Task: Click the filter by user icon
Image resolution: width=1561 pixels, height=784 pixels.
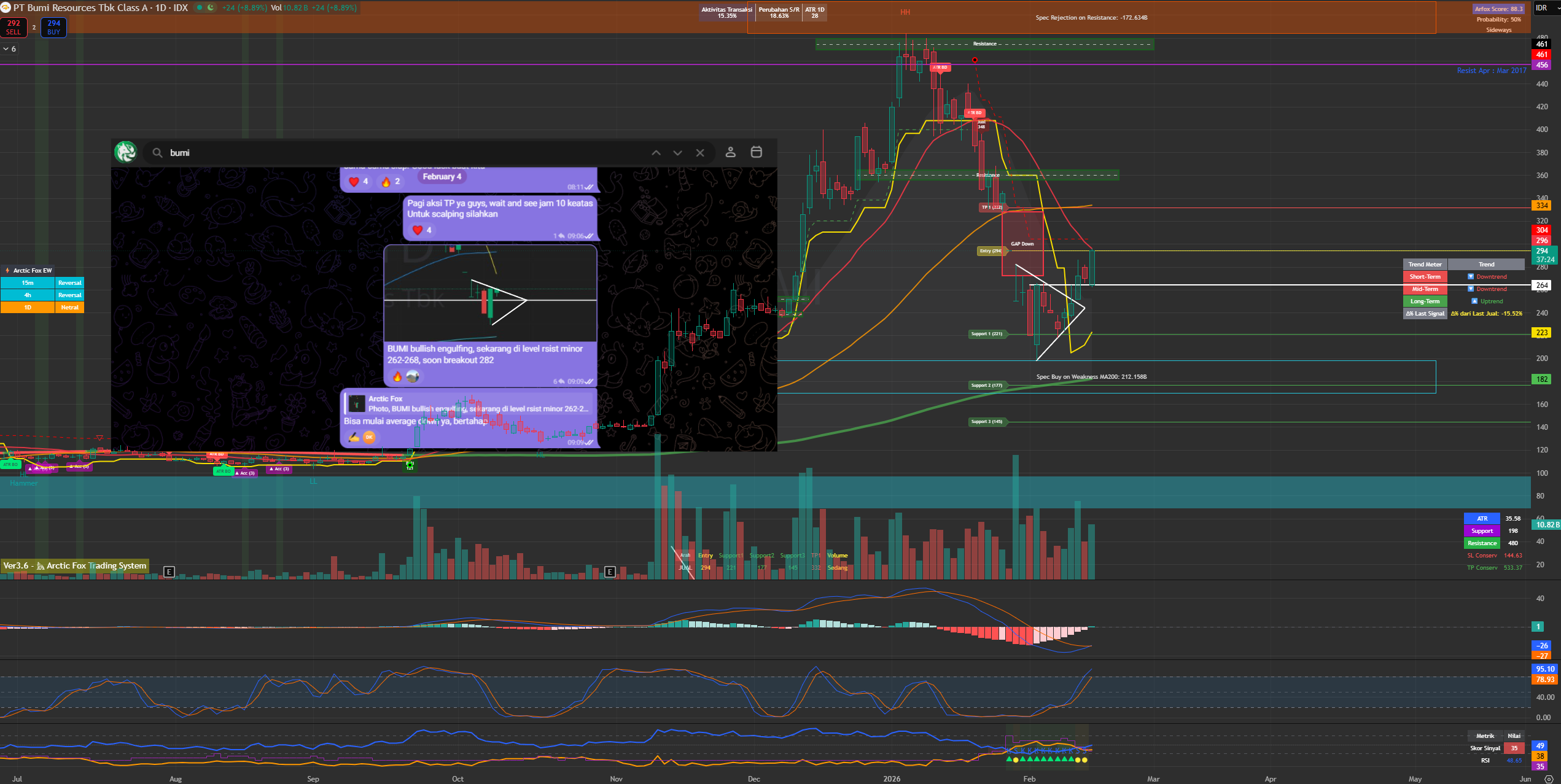Action: click(730, 152)
